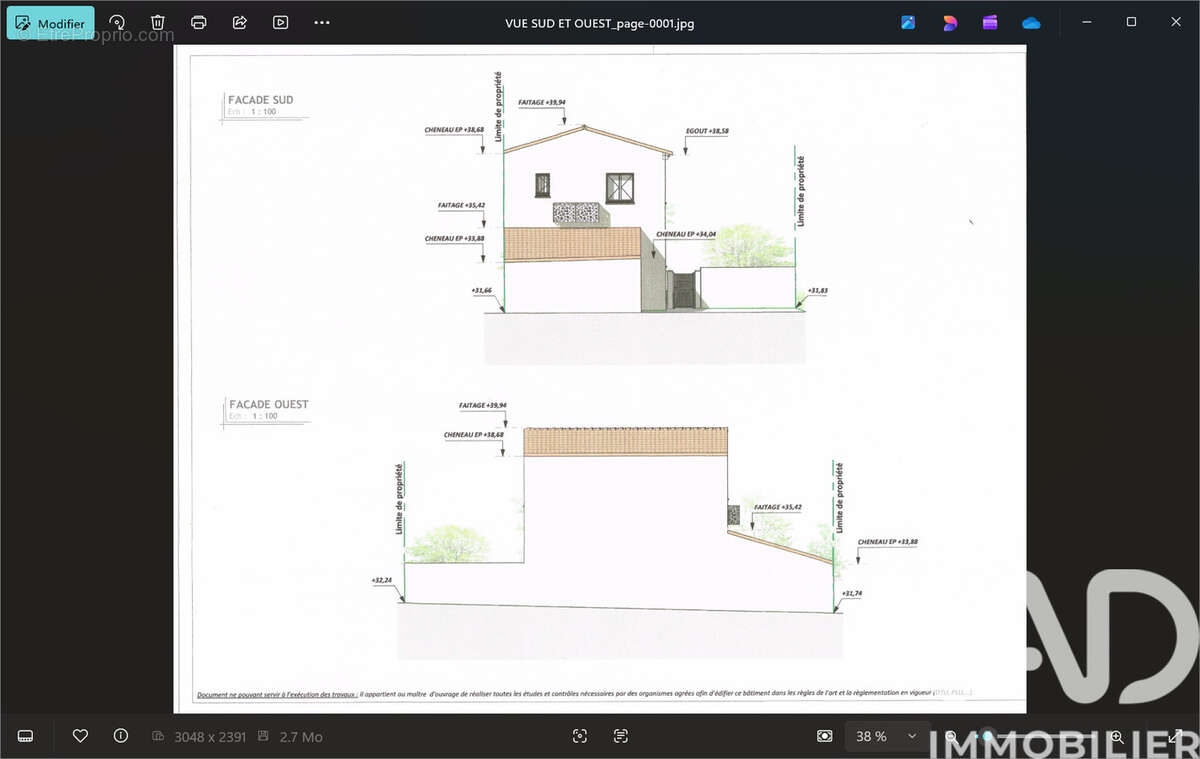Click the zoom in magnifier icon
Image resolution: width=1200 pixels, height=759 pixels.
1117,737
